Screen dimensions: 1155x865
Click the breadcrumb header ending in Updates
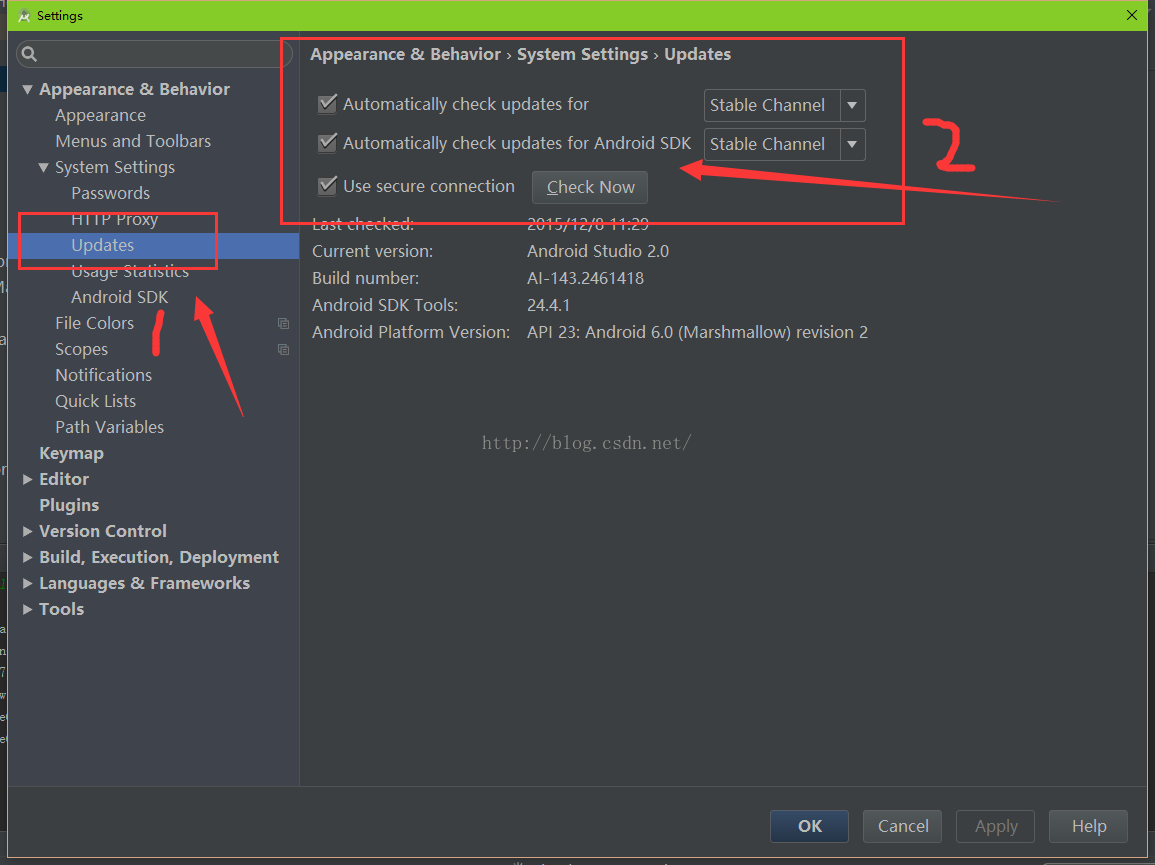point(521,55)
